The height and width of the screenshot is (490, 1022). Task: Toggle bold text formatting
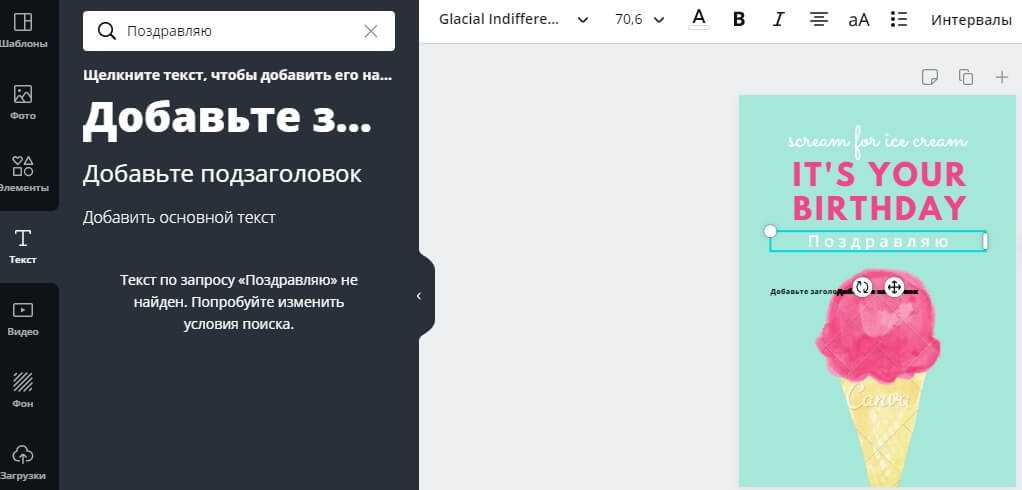(x=739, y=19)
